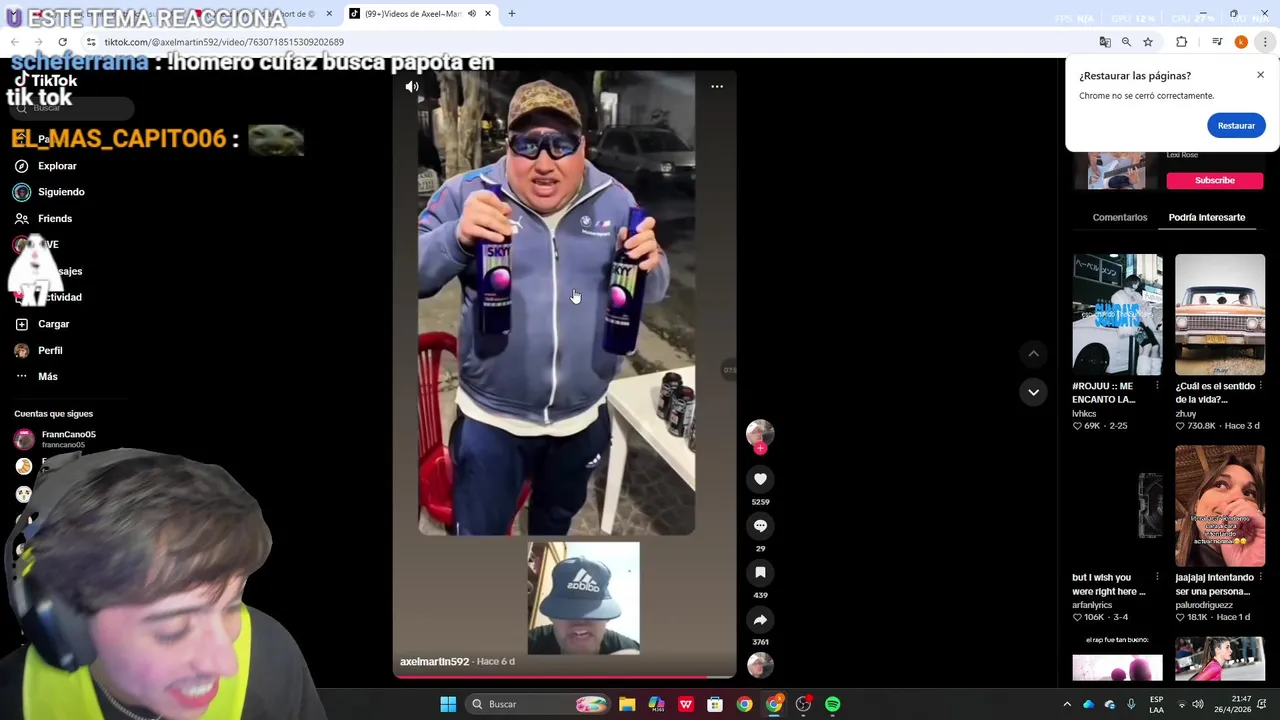Click the TikTok logo in sidebar
Image resolution: width=1280 pixels, height=720 pixels.
pos(44,81)
